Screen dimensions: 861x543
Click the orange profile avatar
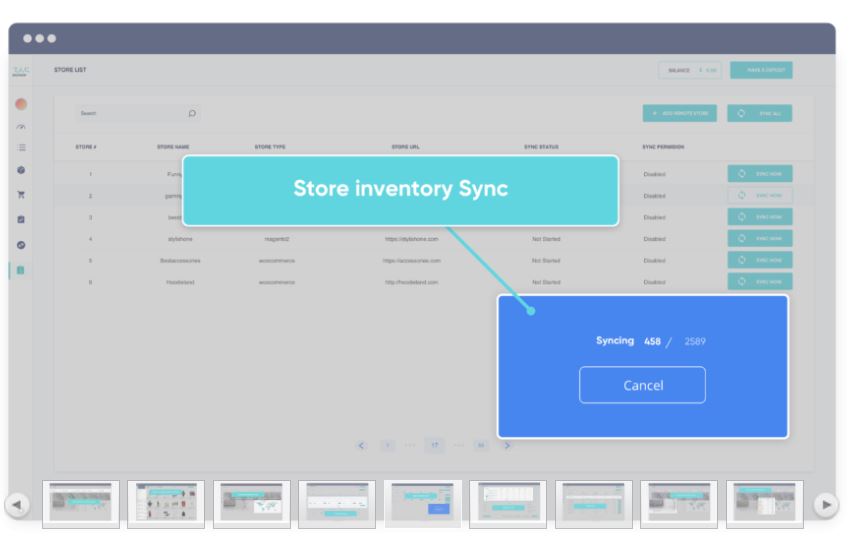tap(21, 104)
